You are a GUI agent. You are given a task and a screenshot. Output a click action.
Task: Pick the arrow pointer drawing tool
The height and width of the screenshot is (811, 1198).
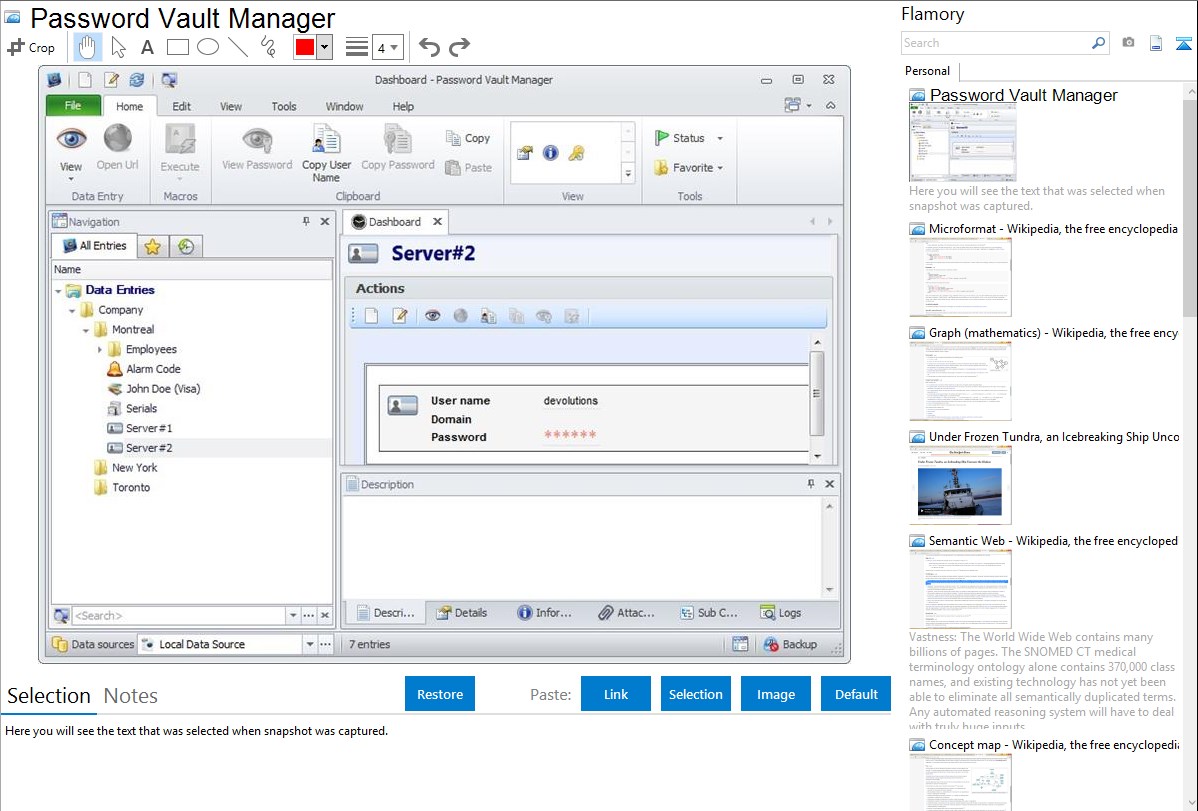(x=118, y=47)
